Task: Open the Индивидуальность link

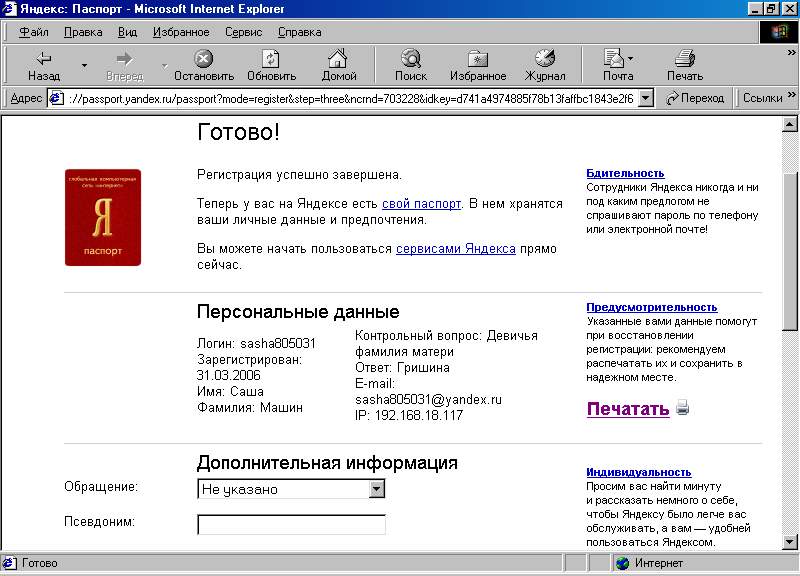Action: coord(639,472)
